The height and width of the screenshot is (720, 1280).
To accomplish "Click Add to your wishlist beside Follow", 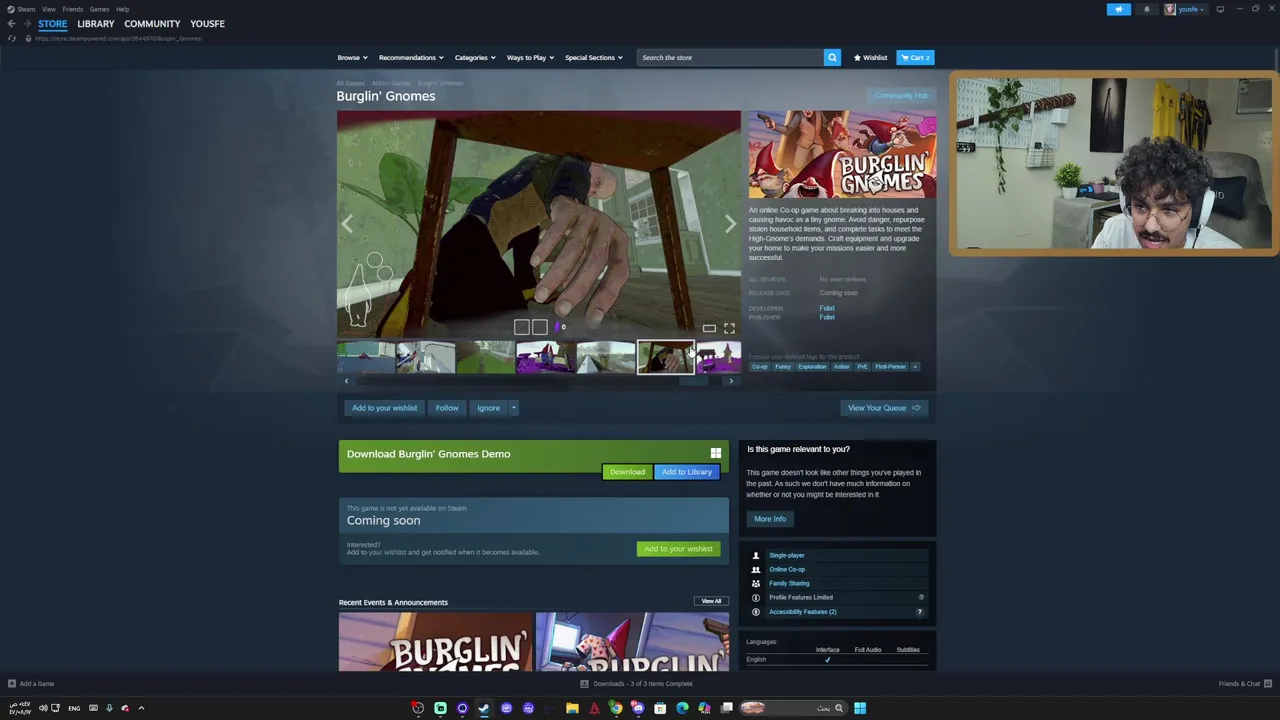I will coord(384,408).
